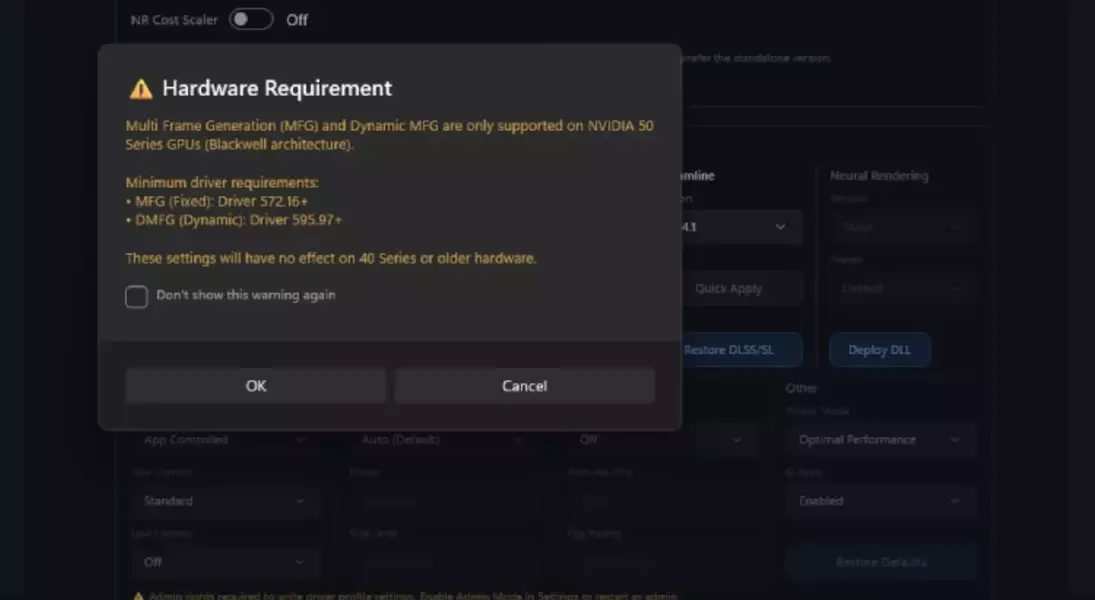Click the Hardware Requirement dialog title
This screenshot has width=1095, height=600.
coord(277,89)
